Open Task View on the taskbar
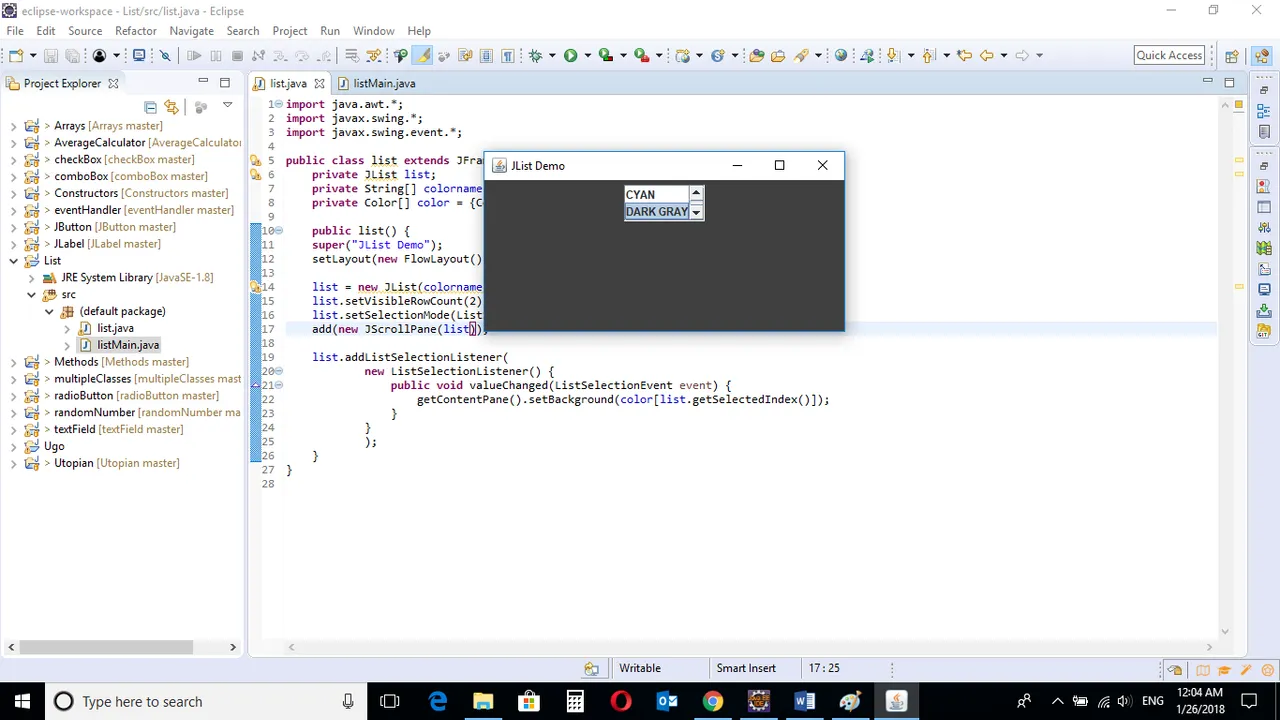Image resolution: width=1280 pixels, height=720 pixels. (x=390, y=701)
